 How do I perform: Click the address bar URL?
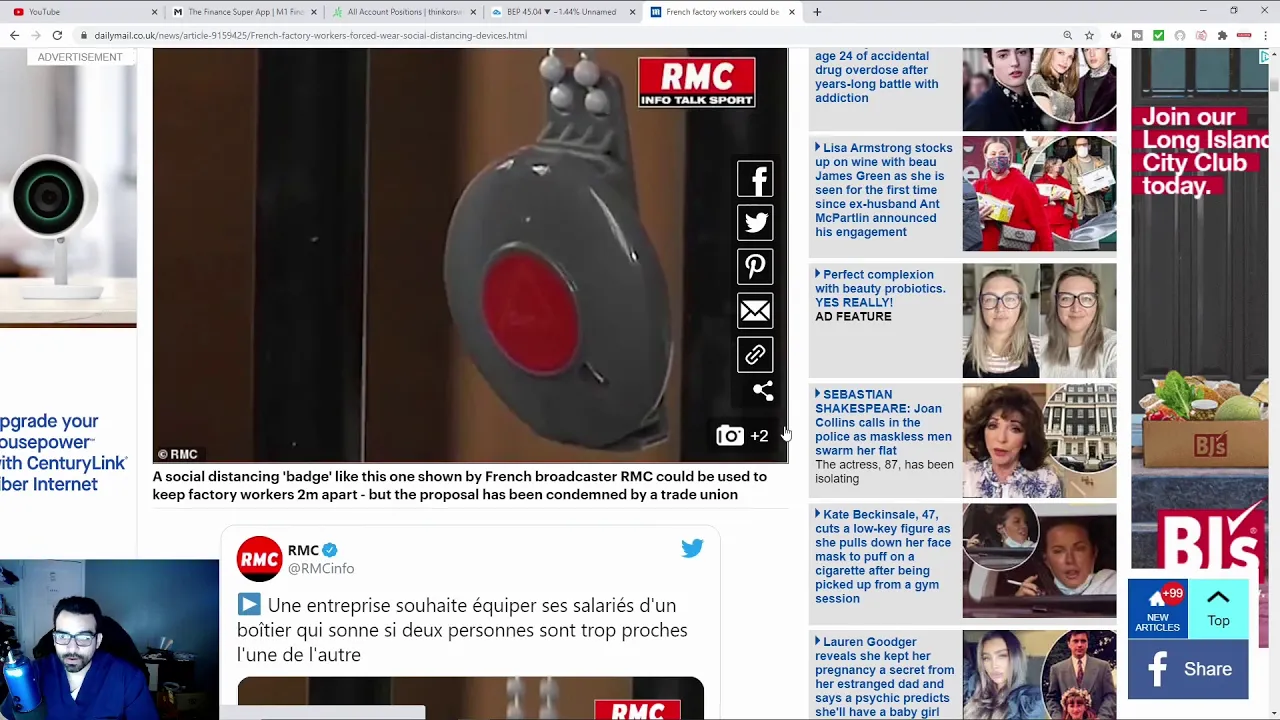(310, 35)
